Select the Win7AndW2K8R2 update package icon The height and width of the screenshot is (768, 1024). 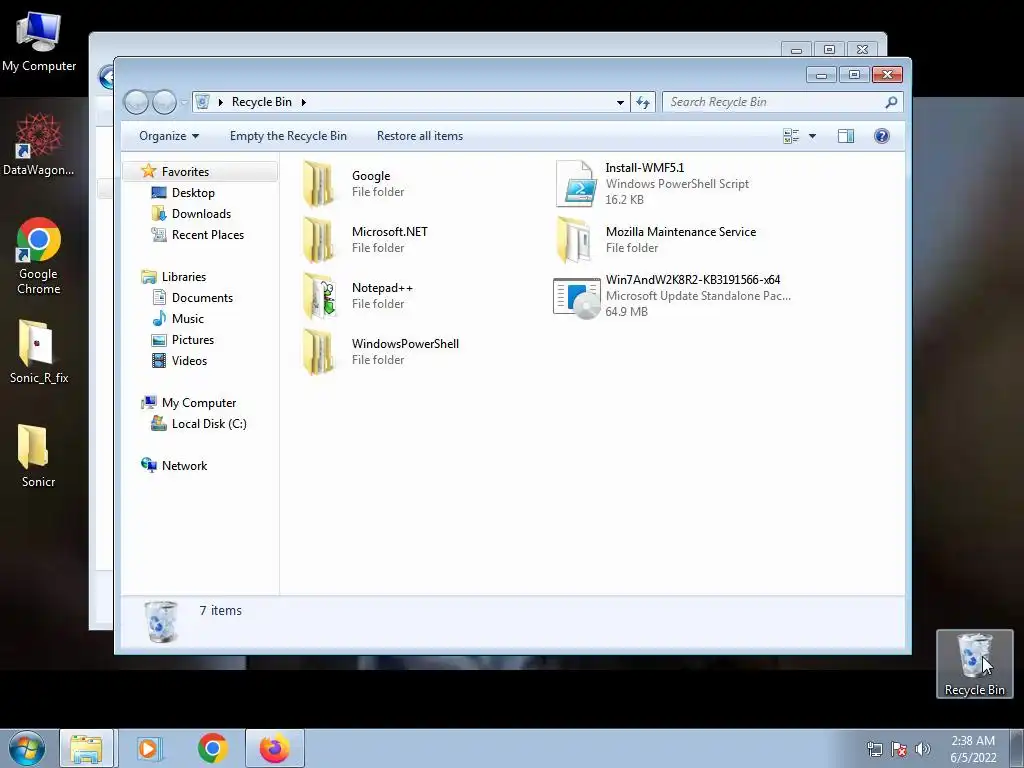(x=577, y=297)
